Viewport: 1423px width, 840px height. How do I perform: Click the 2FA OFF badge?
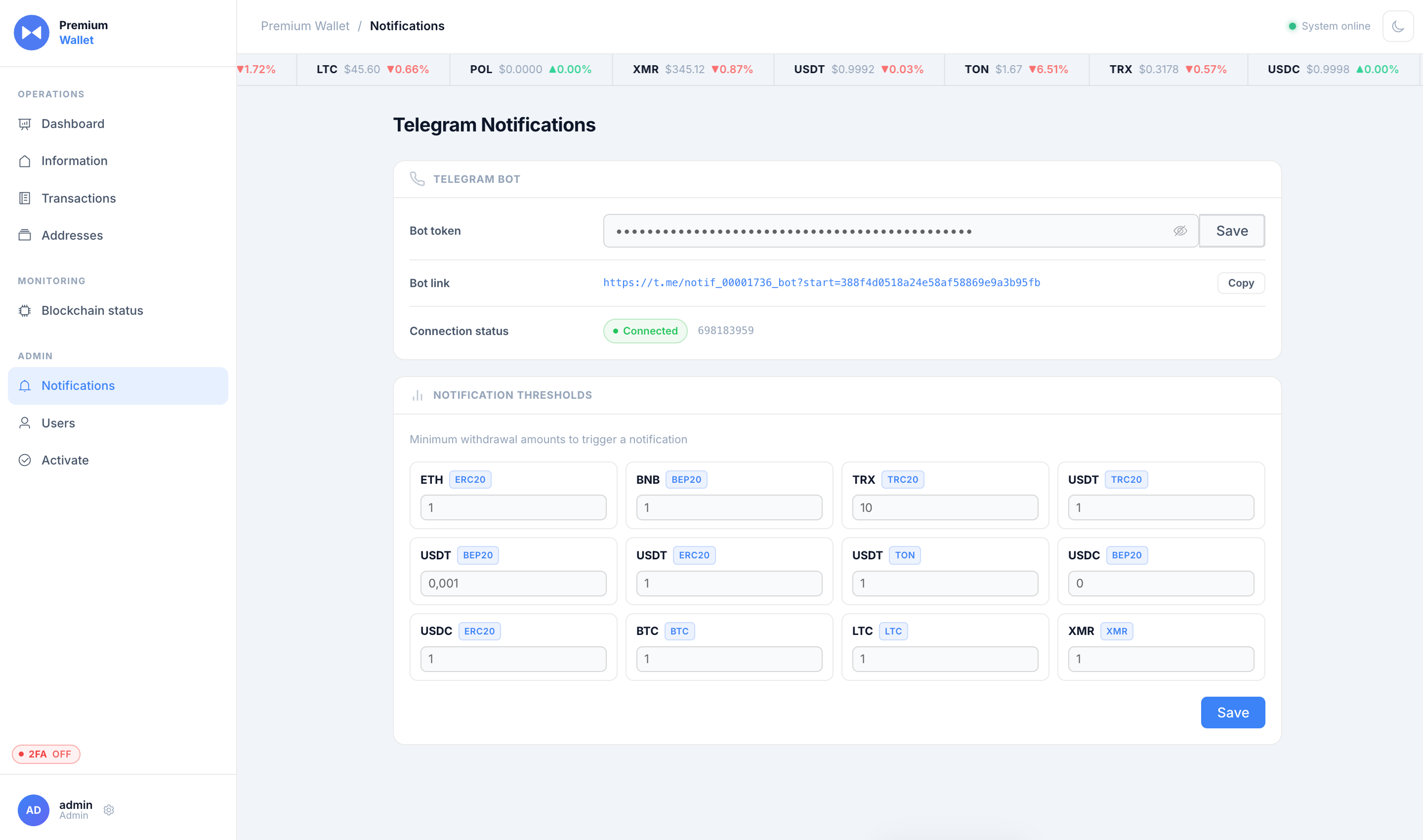46,754
